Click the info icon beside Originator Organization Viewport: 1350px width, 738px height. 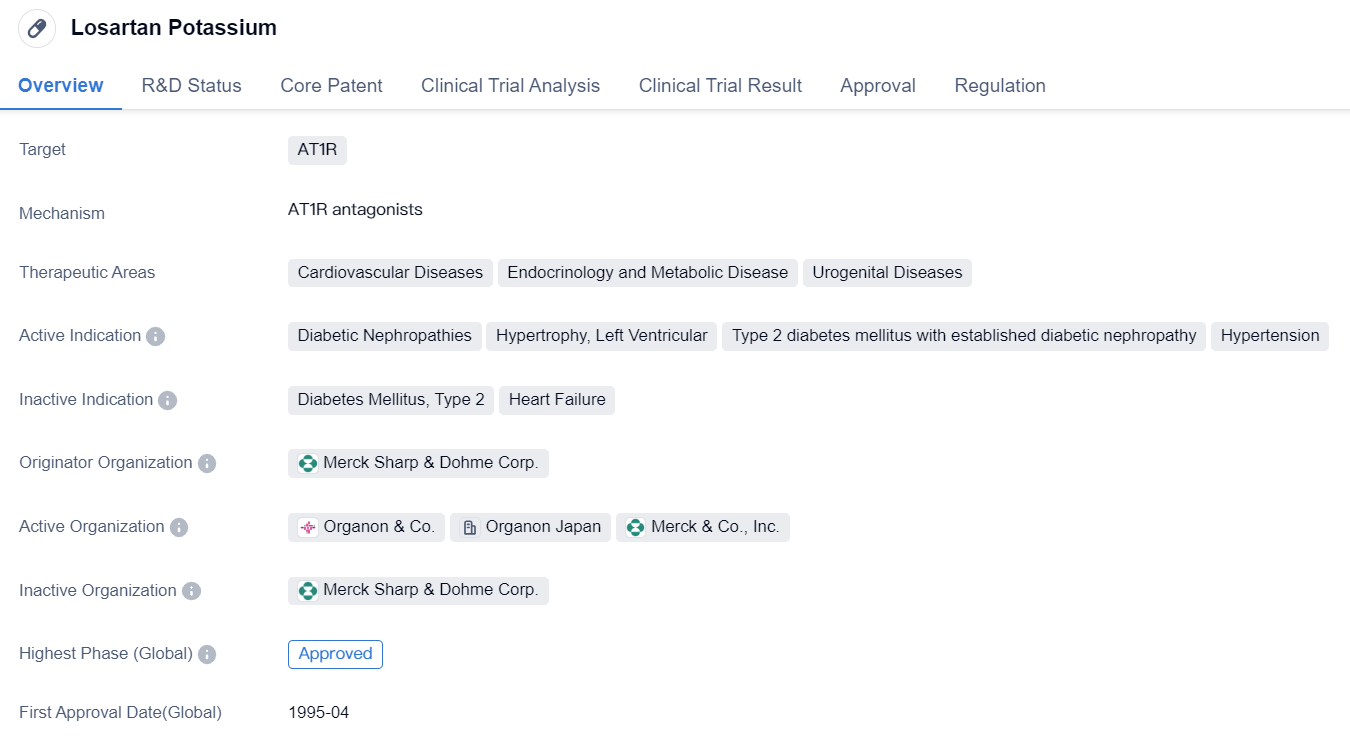206,463
